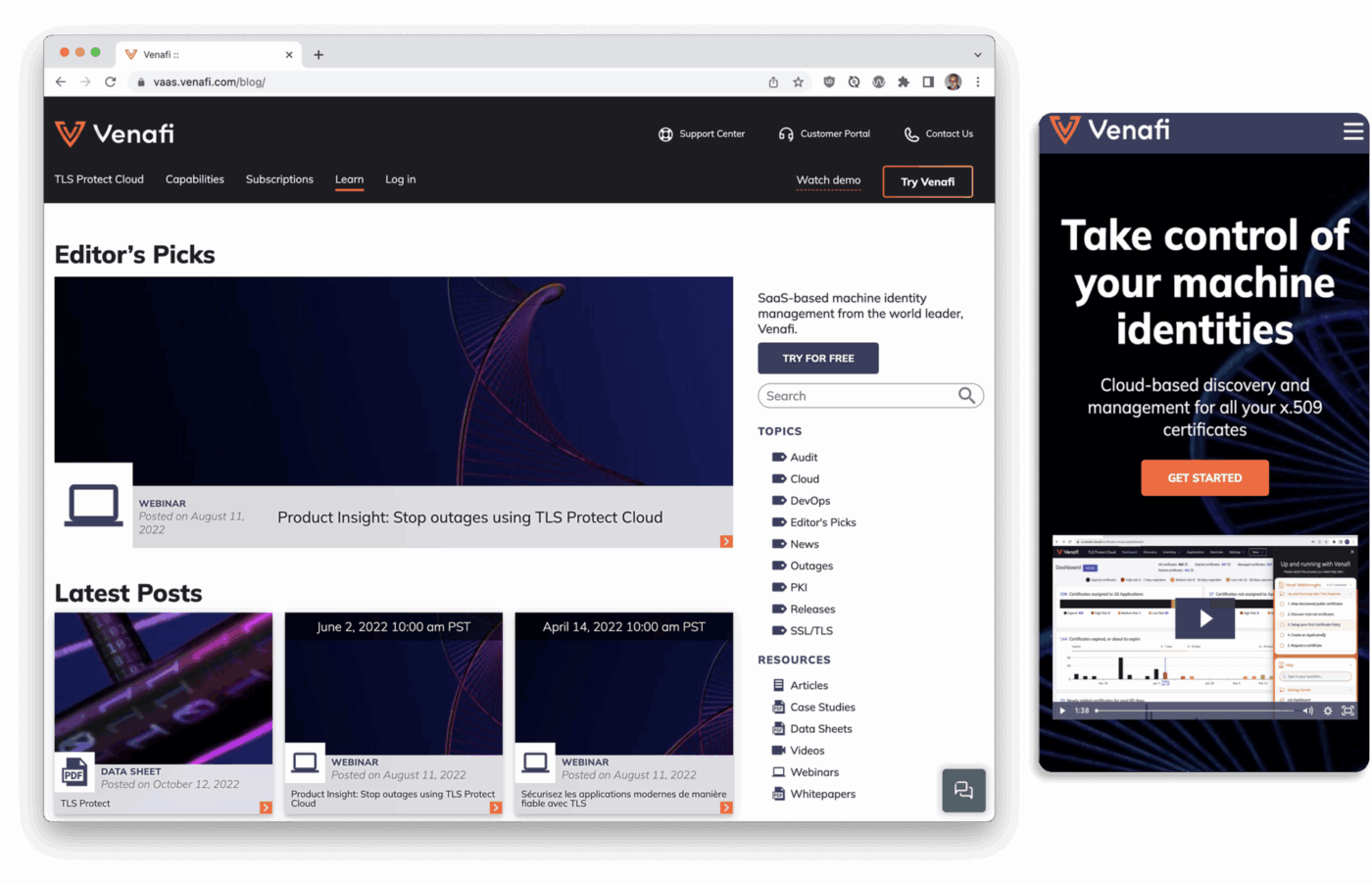The height and width of the screenshot is (885, 1372).
Task: Toggle the browser side panel icon
Action: click(928, 82)
